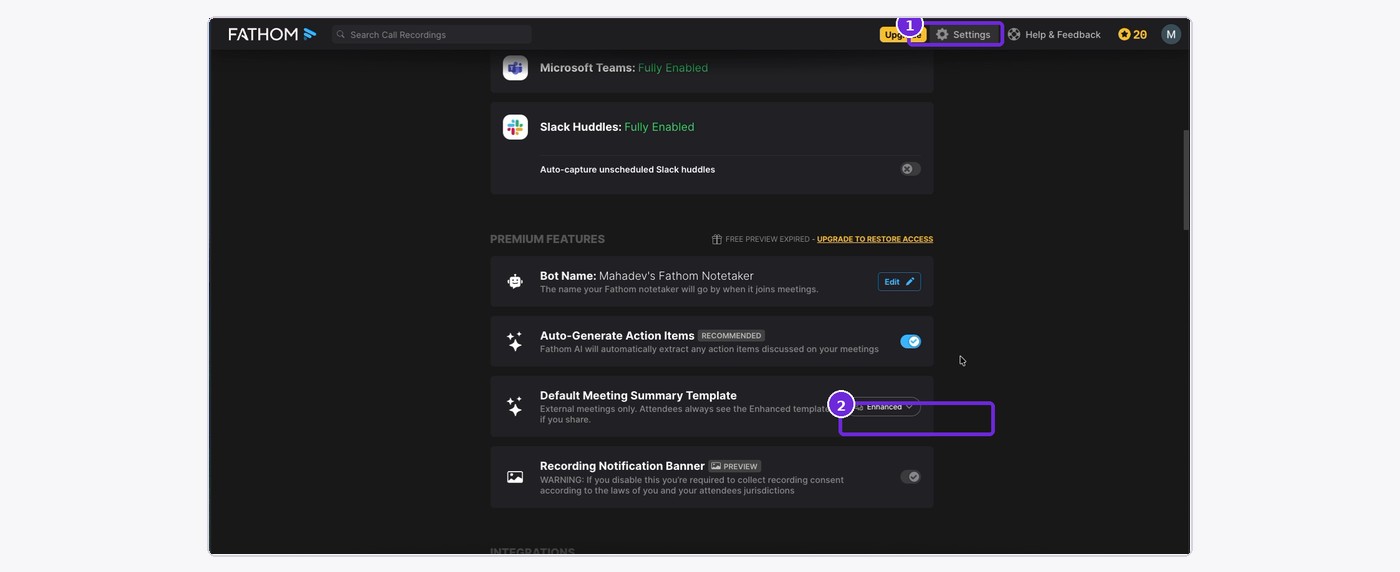This screenshot has height=572, width=1400.
Task: Open Settings from the top bar
Action: [x=963, y=34]
